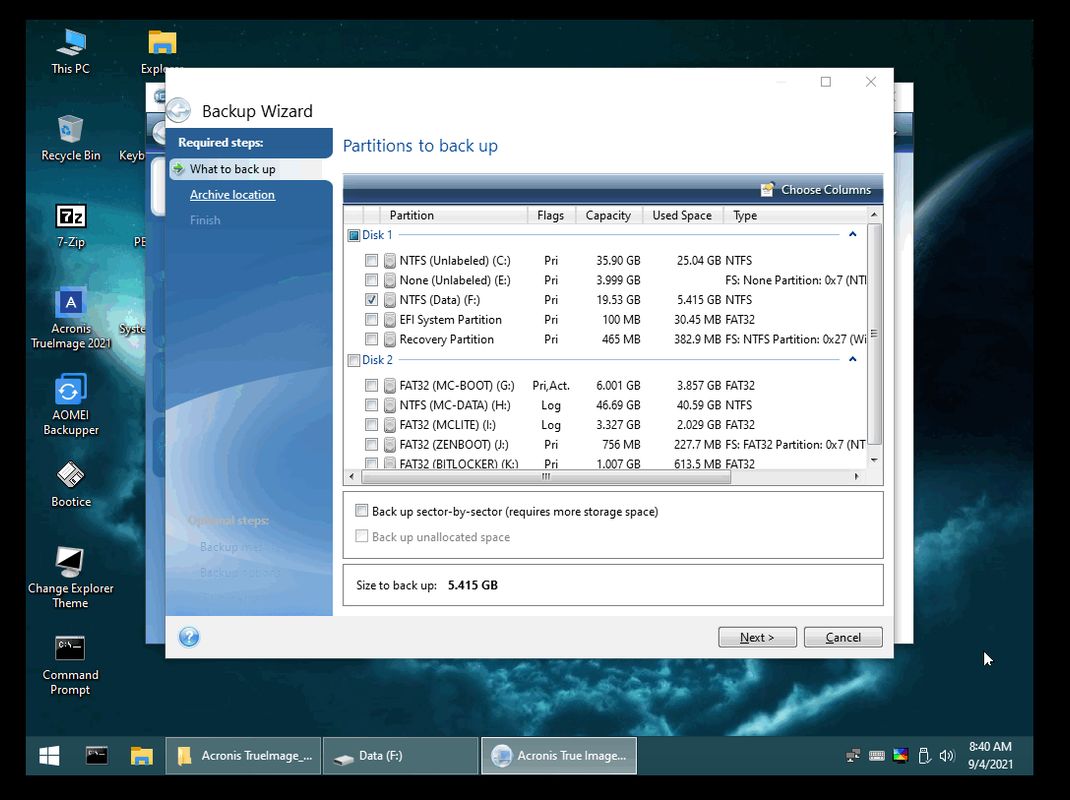Collapse the Disk 1 group
Image resolution: width=1070 pixels, height=800 pixels.
point(852,234)
